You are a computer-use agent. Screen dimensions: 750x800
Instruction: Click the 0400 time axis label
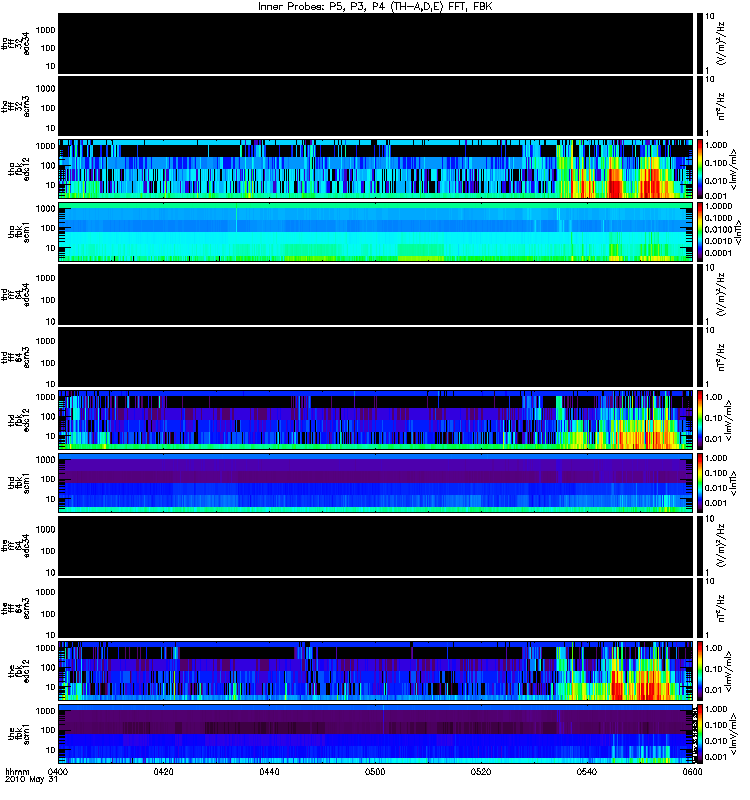click(58, 771)
